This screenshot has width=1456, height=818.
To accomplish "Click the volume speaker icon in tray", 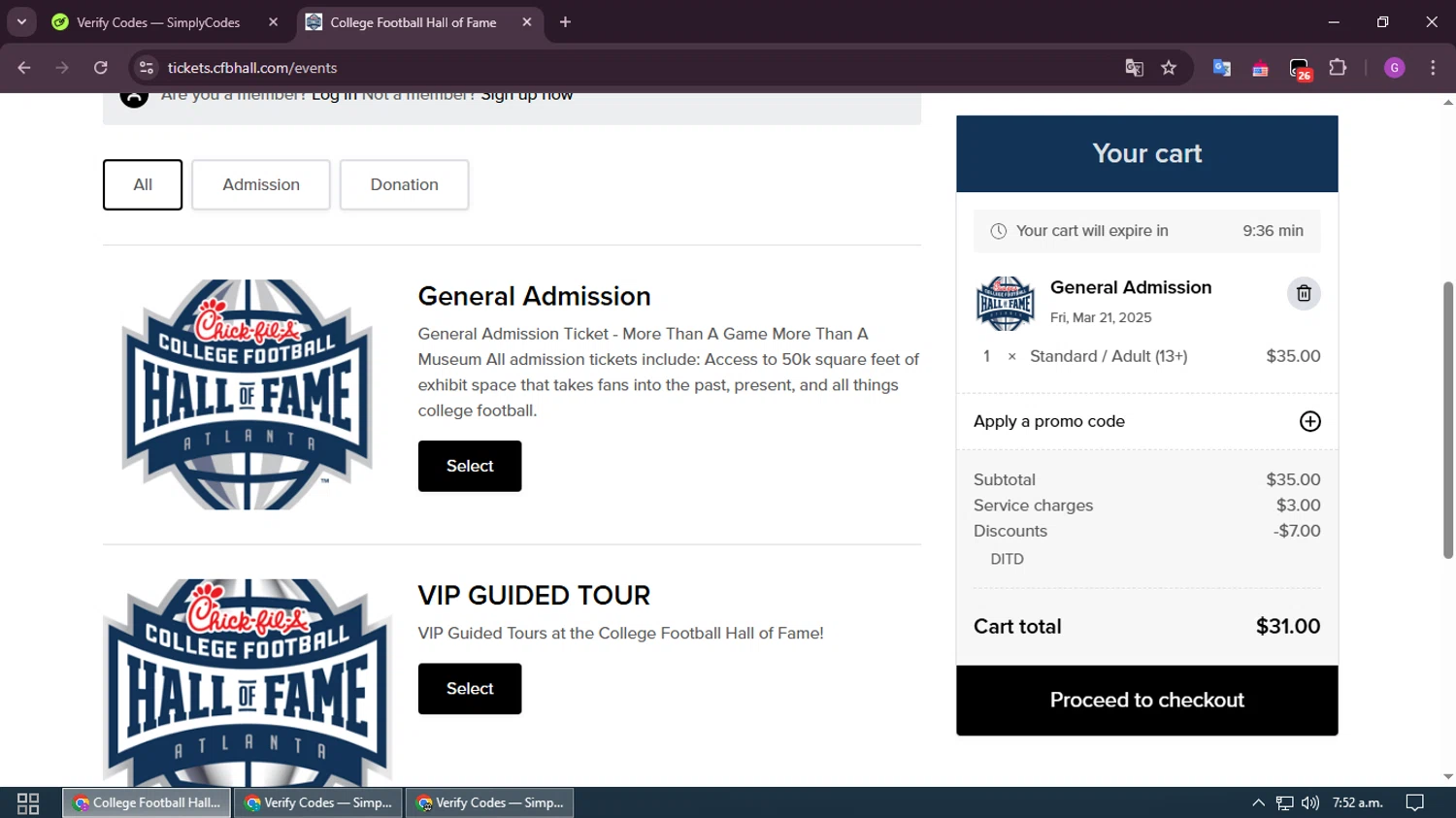I will tap(1310, 803).
